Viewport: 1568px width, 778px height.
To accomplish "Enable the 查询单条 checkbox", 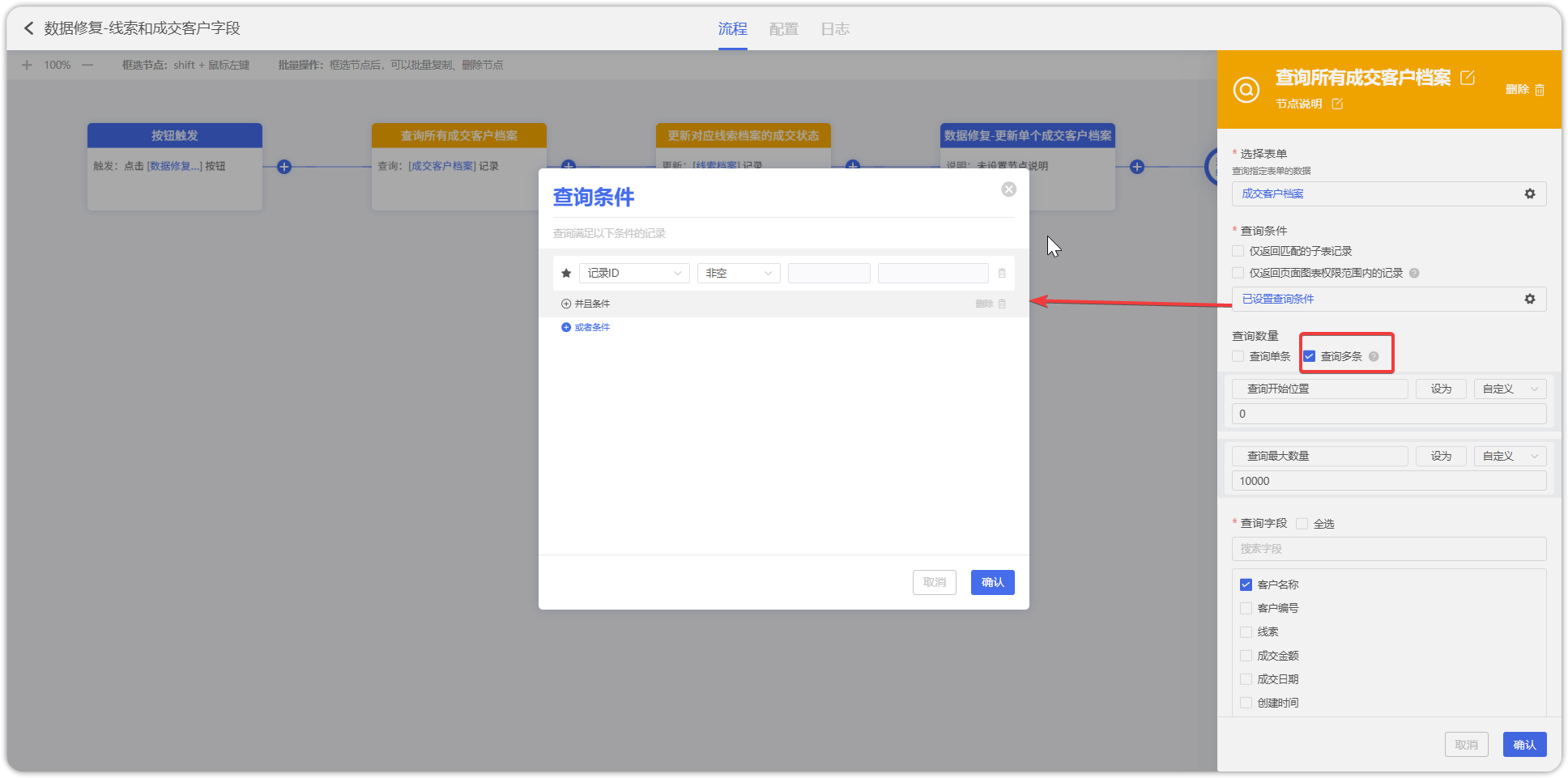I will tap(1238, 357).
